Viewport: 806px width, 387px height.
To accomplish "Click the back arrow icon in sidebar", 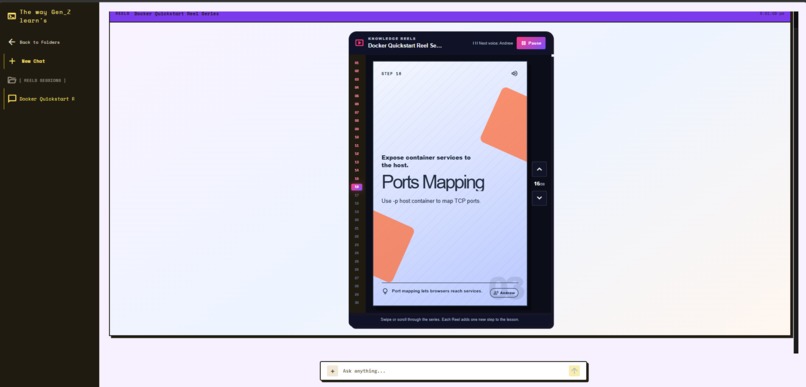I will [x=11, y=42].
